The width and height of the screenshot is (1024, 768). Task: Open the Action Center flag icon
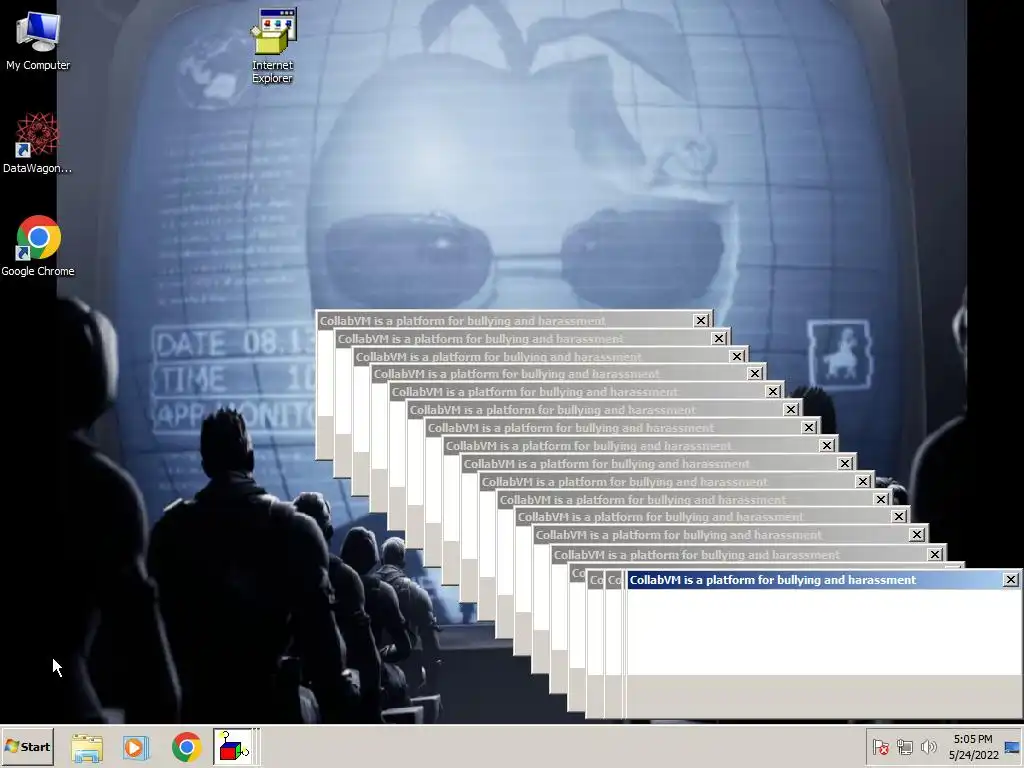881,747
